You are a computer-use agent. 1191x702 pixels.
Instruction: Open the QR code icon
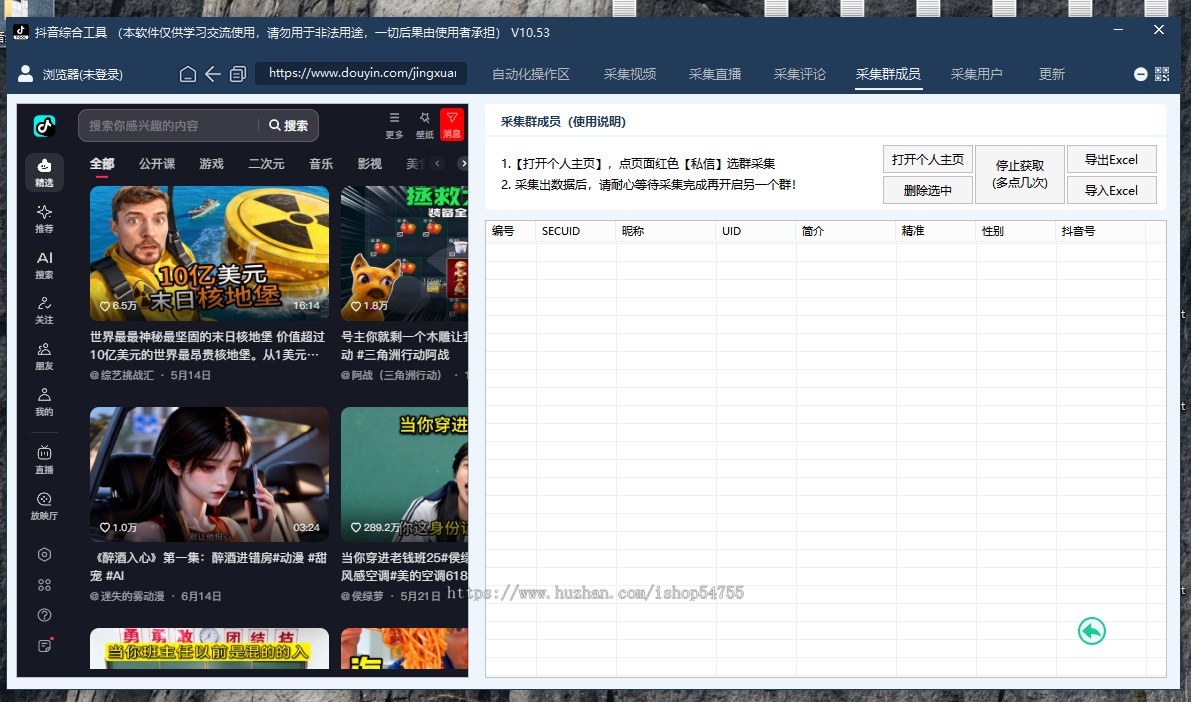[x=1162, y=74]
